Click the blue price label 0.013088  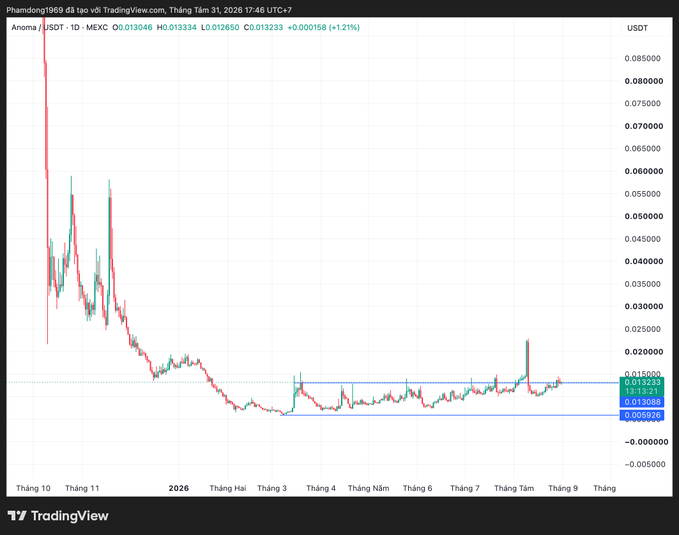[641, 402]
